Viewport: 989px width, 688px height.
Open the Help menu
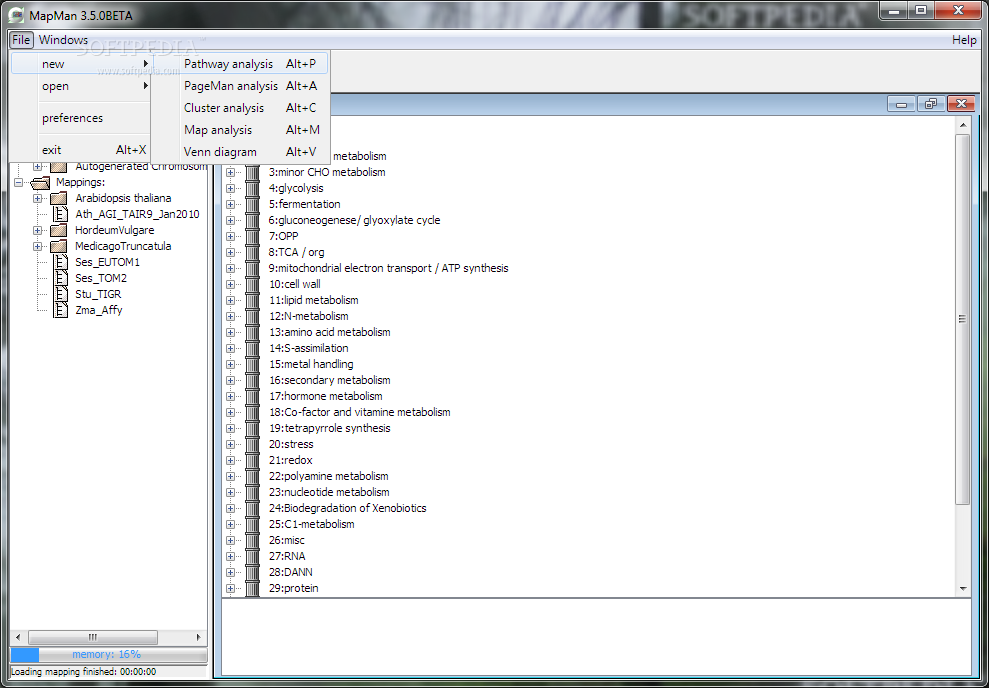coord(964,40)
